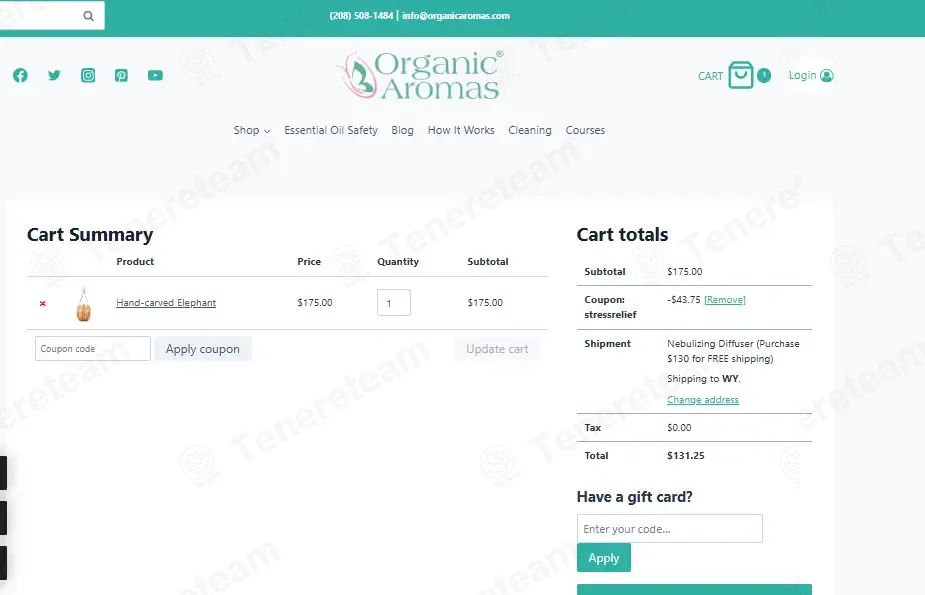The width and height of the screenshot is (925, 595).
Task: Click the Hand-carved Elephant product thumbnail
Action: 84,304
